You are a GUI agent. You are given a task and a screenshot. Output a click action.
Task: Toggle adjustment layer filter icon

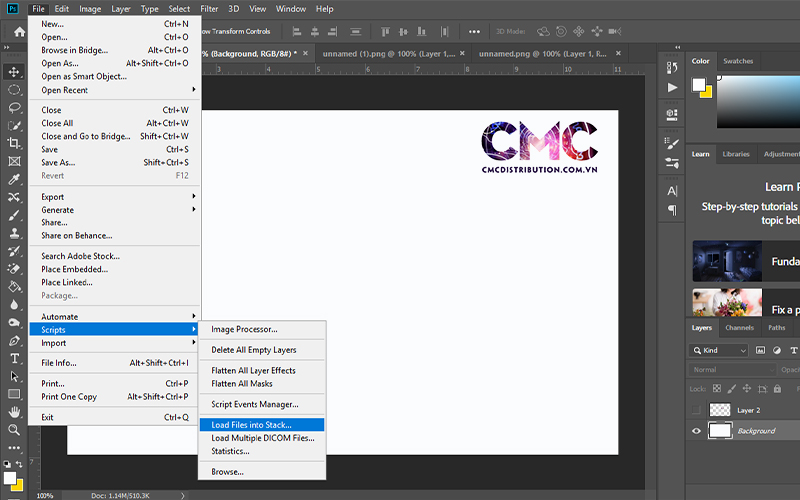click(x=777, y=350)
